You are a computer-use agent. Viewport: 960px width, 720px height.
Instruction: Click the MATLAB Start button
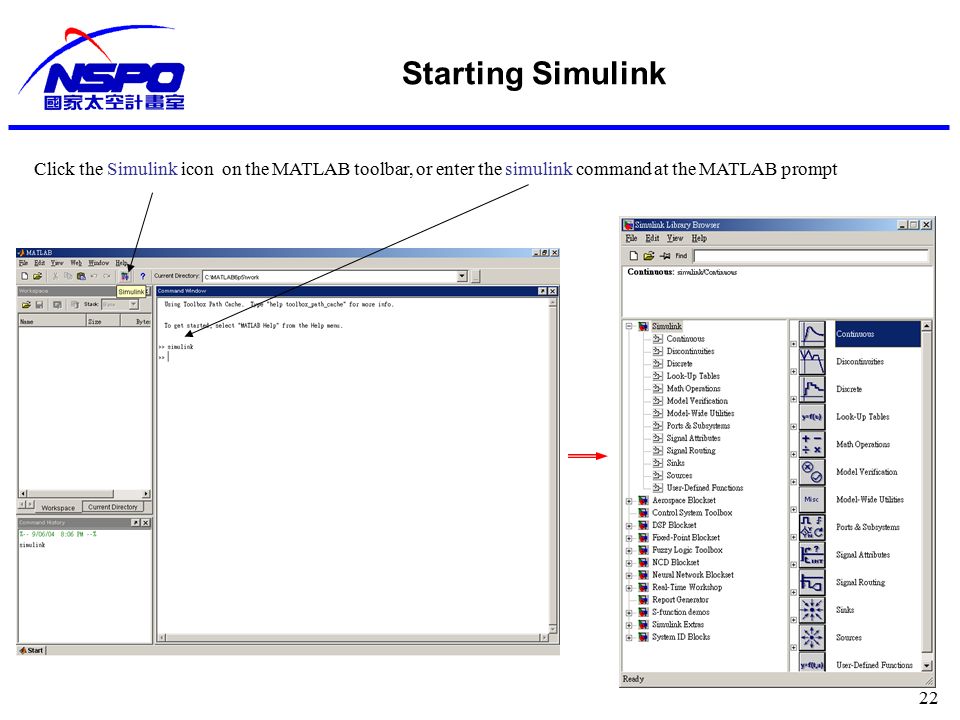tap(32, 650)
